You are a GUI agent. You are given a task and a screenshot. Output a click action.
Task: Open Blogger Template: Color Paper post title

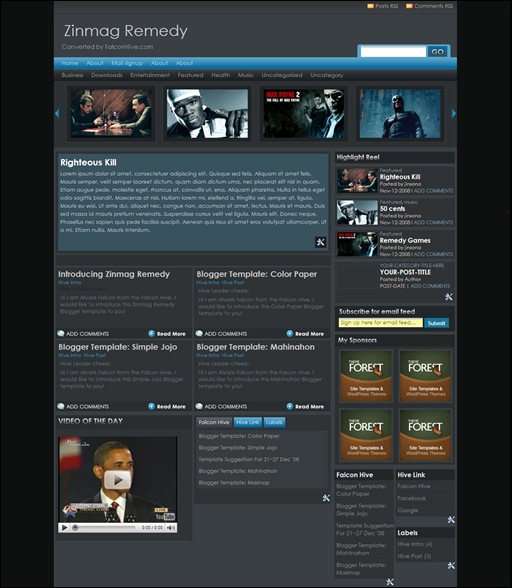click(257, 274)
